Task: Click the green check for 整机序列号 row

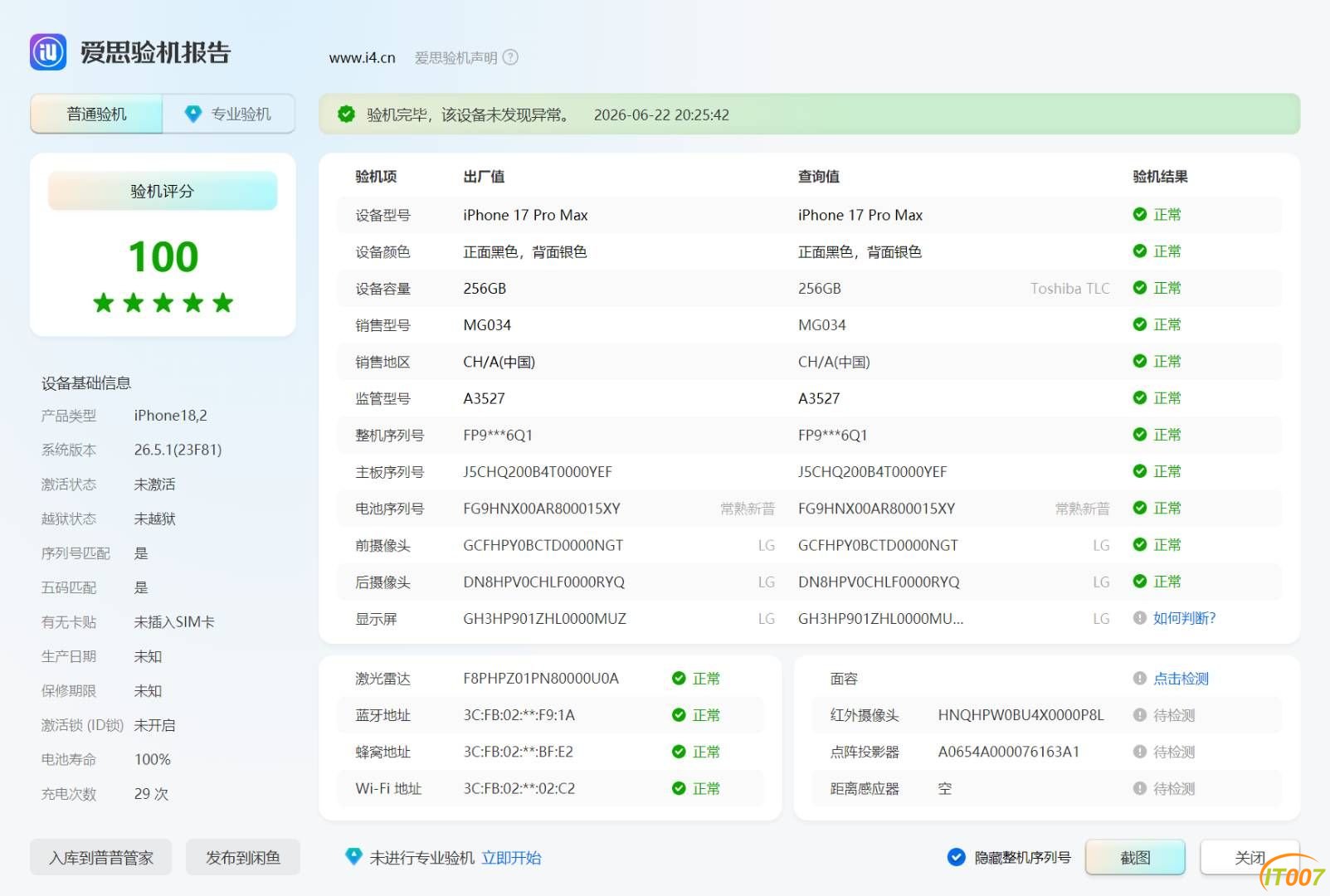Action: point(1140,435)
